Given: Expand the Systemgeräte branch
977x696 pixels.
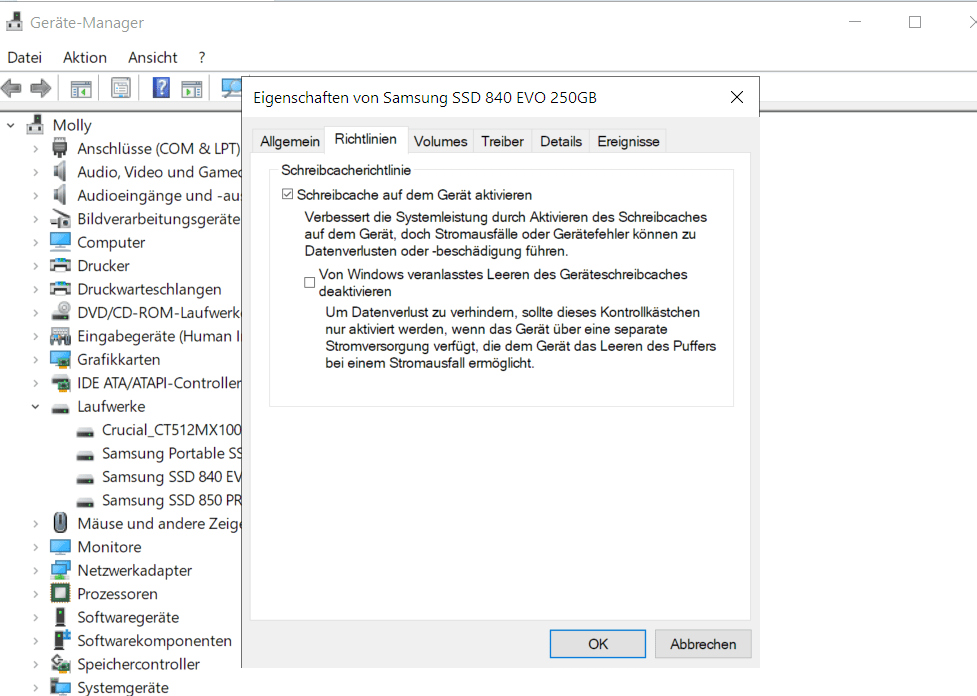Looking at the screenshot, I should [x=36, y=688].
